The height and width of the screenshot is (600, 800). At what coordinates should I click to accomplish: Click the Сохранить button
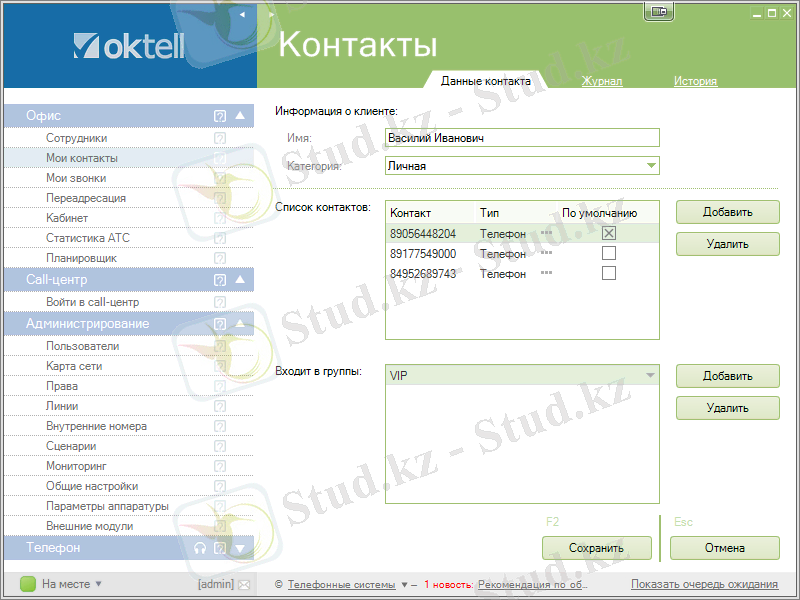pyautogui.click(x=597, y=548)
